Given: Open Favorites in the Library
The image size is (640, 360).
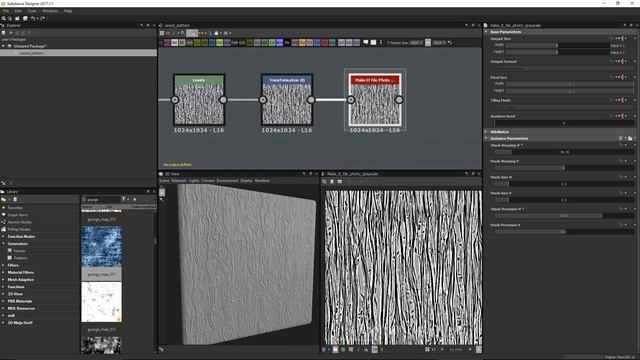Looking at the screenshot, I should point(15,208).
